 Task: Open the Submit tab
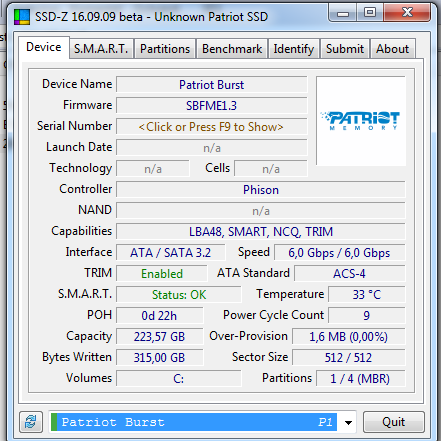click(345, 49)
